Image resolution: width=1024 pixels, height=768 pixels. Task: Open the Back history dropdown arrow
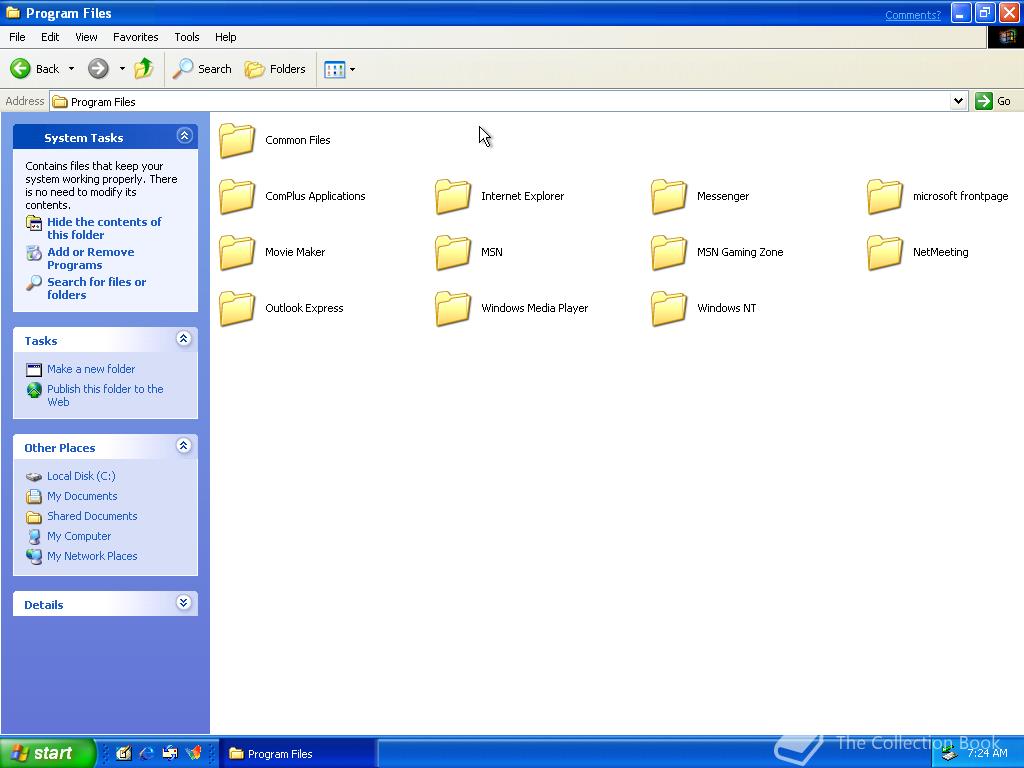[71, 69]
